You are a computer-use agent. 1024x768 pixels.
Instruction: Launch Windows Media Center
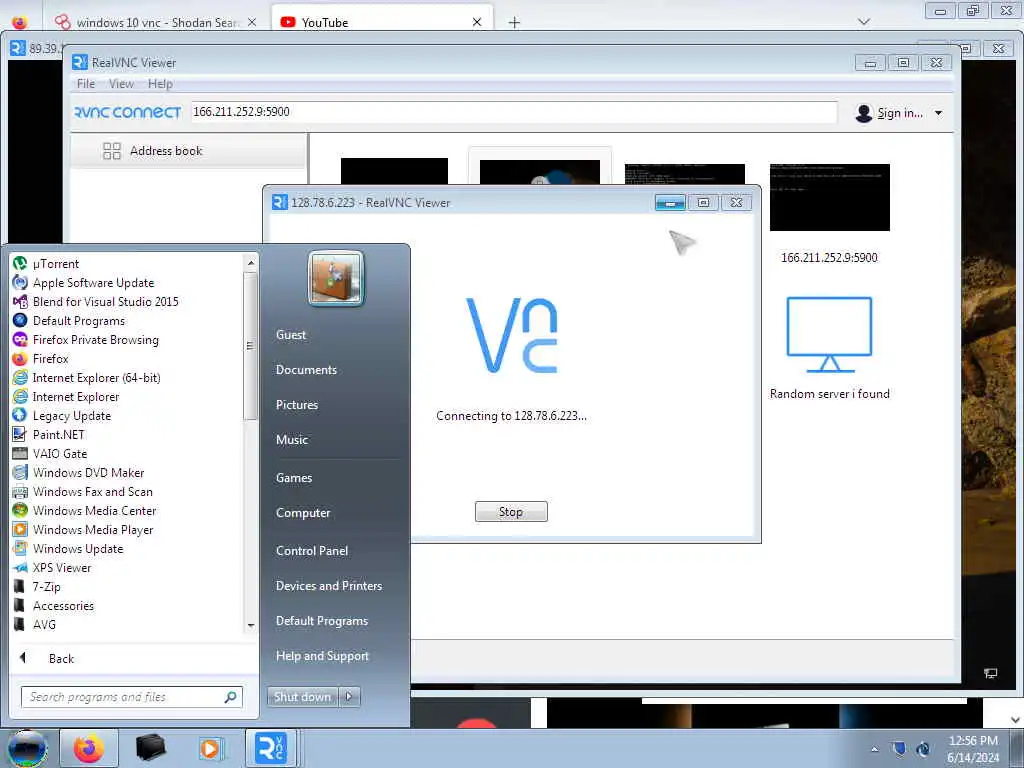point(94,511)
